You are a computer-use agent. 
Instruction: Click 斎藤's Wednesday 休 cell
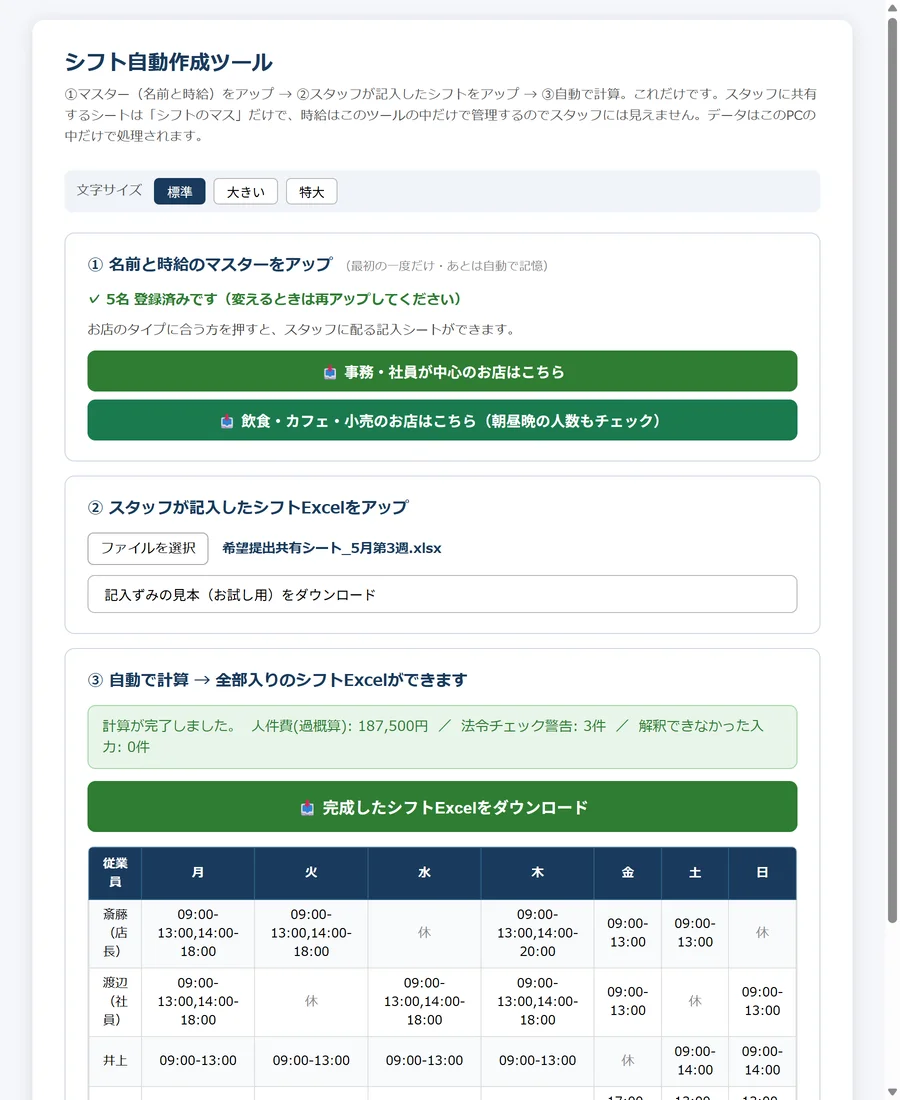pyautogui.click(x=424, y=933)
